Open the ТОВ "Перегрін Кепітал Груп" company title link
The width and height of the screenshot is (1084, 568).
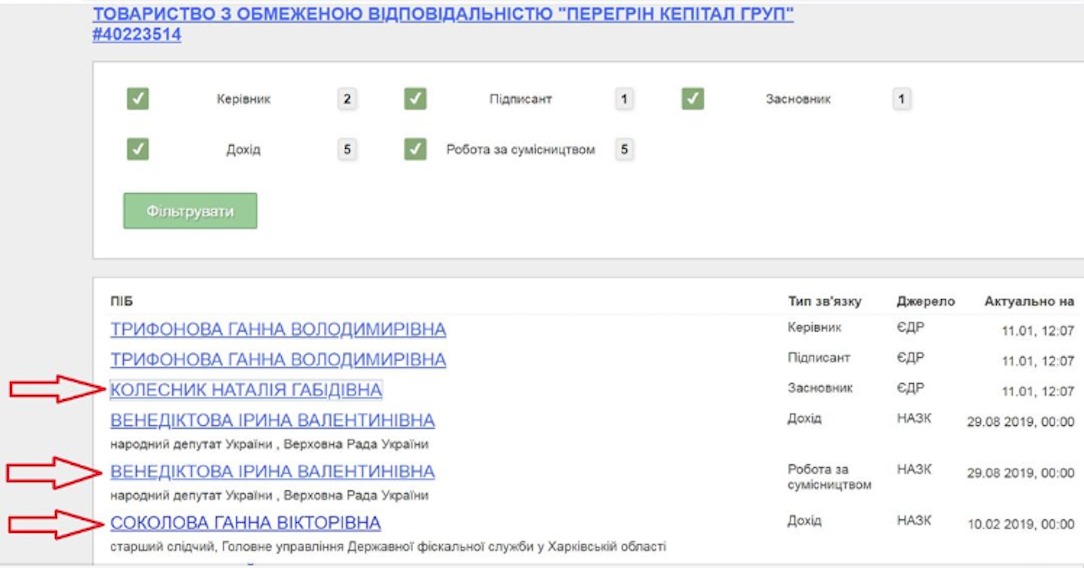point(442,16)
